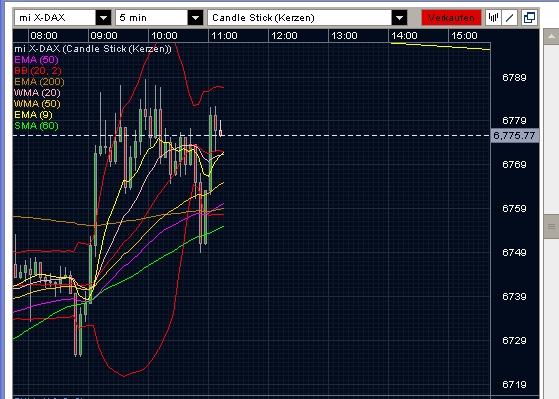Click the 6769 price axis label
Screen dimensions: 559x399
[514, 164]
